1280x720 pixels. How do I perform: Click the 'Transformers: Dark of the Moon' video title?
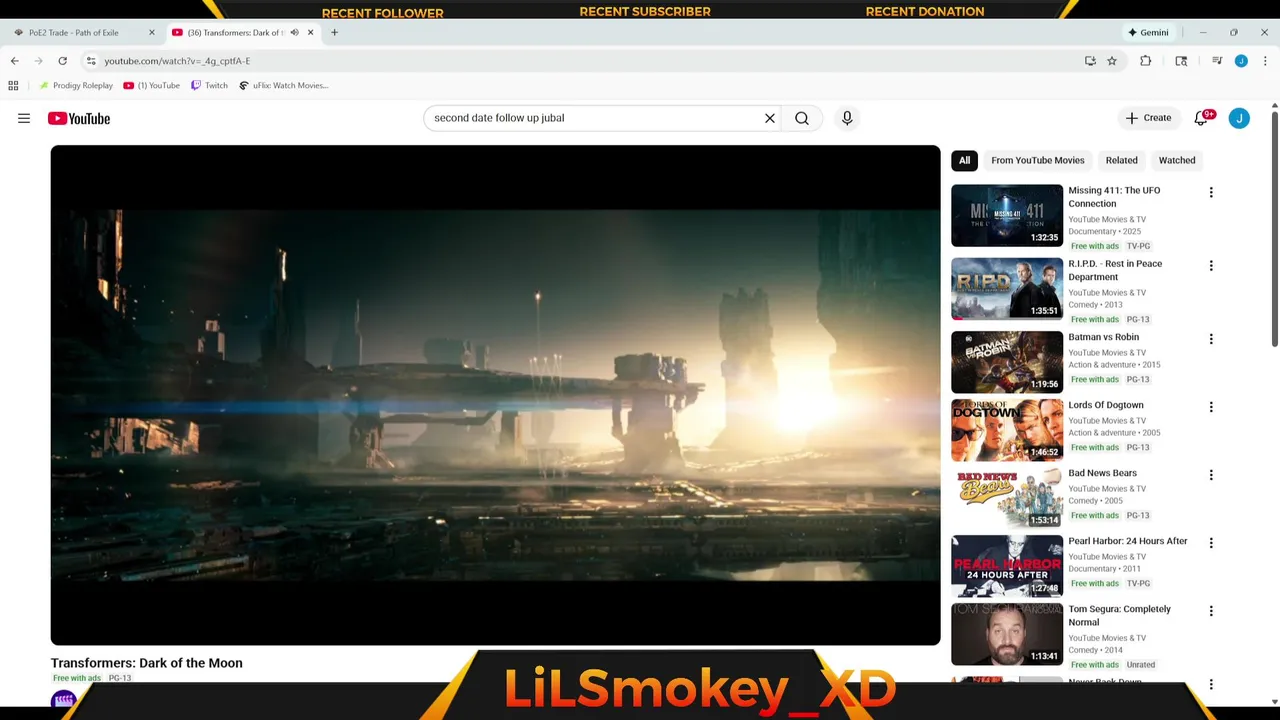point(147,663)
